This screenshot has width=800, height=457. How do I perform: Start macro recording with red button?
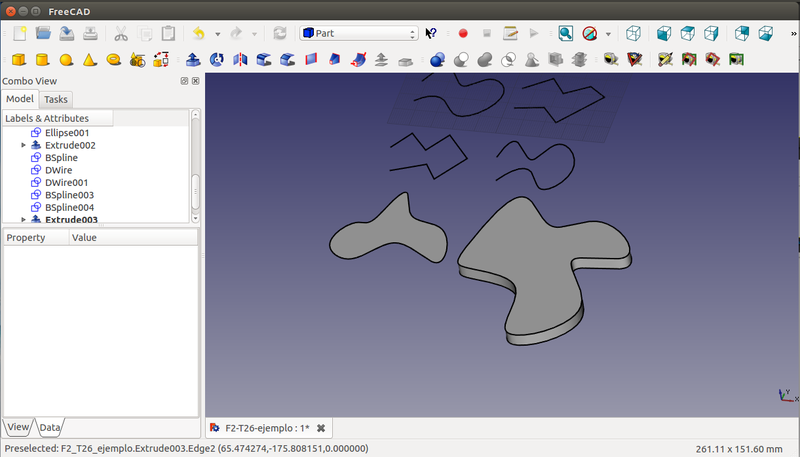tap(463, 33)
